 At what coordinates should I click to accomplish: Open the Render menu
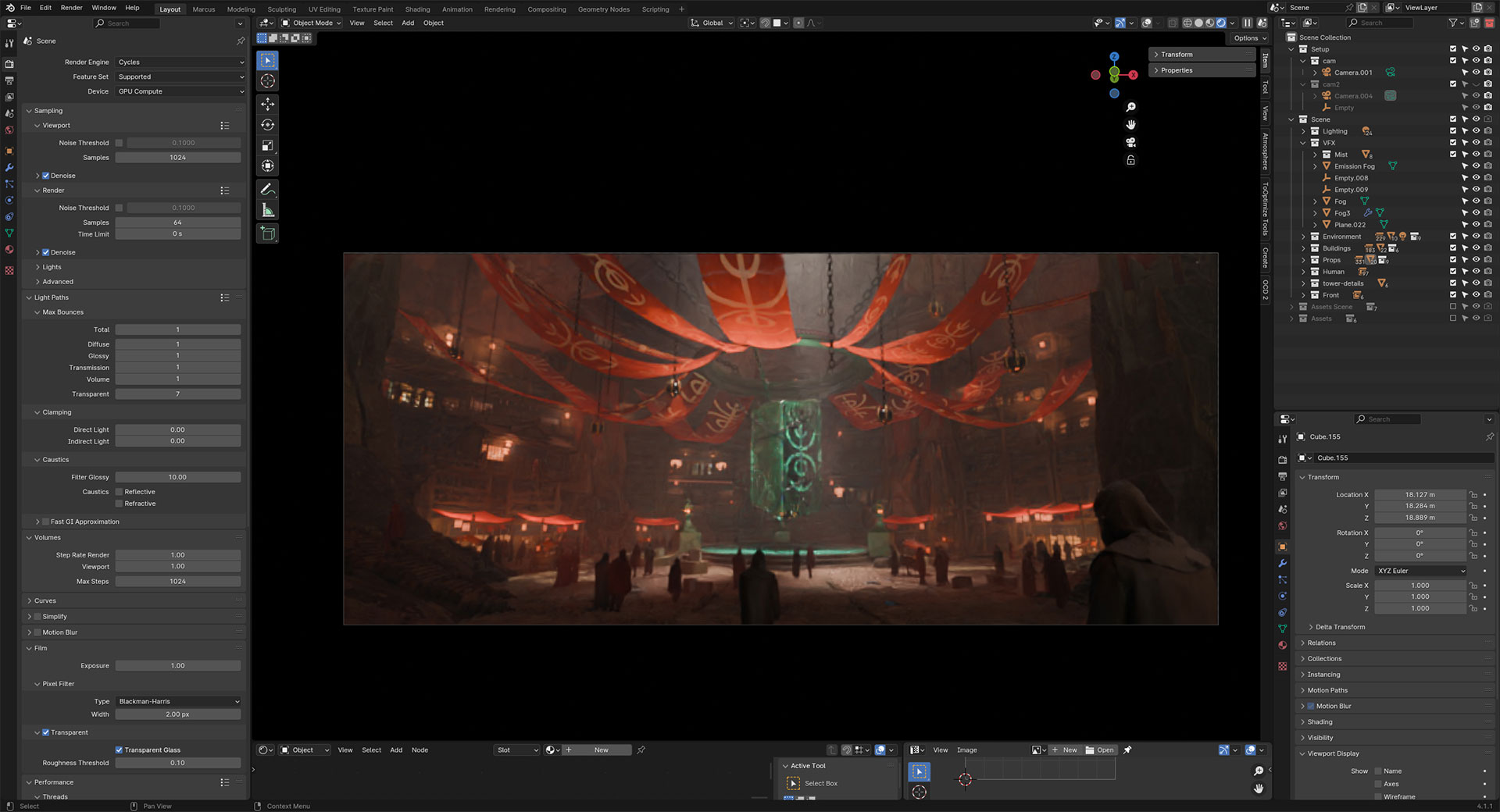click(71, 8)
